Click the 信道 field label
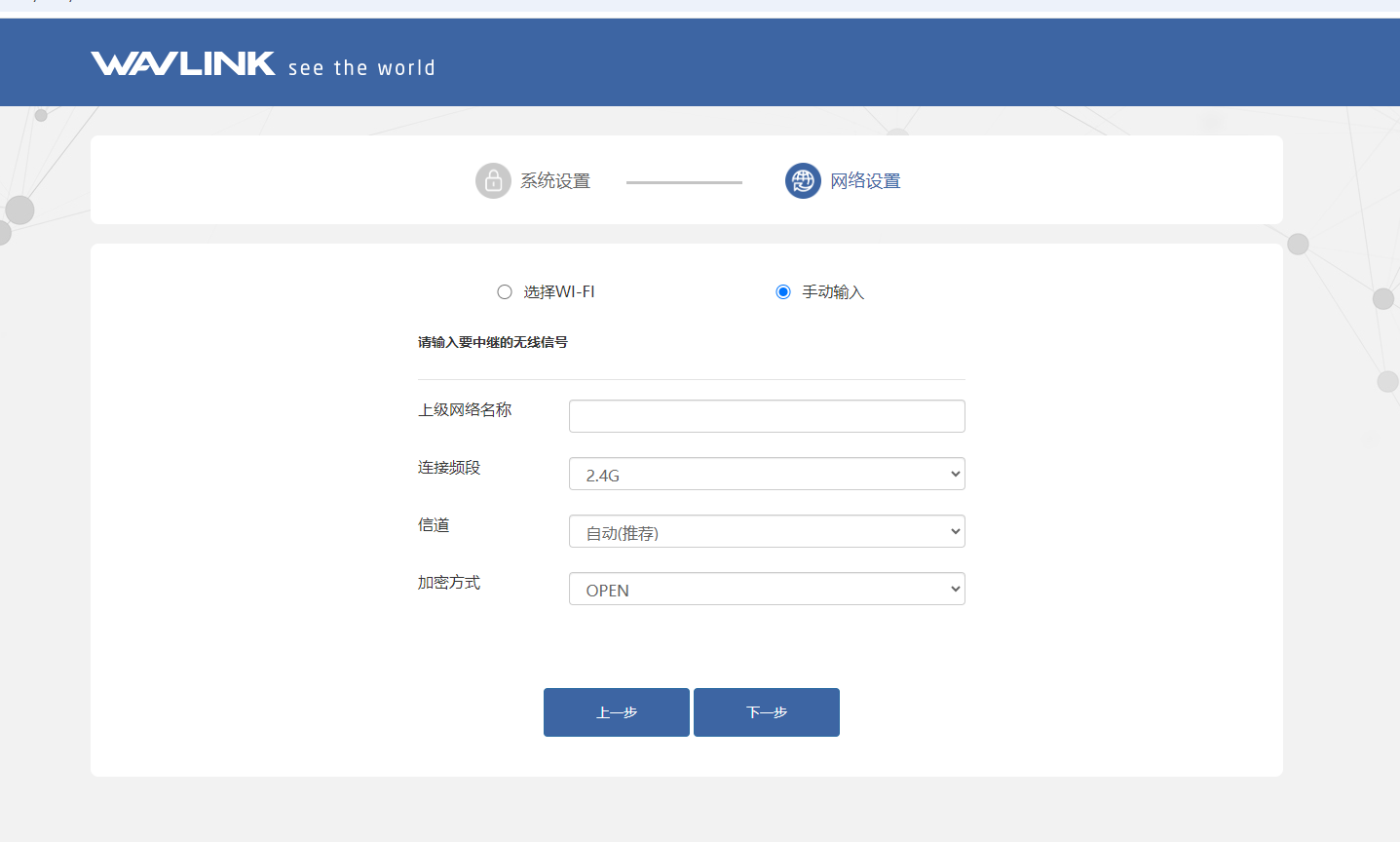The width and height of the screenshot is (1400, 842). pos(434,524)
